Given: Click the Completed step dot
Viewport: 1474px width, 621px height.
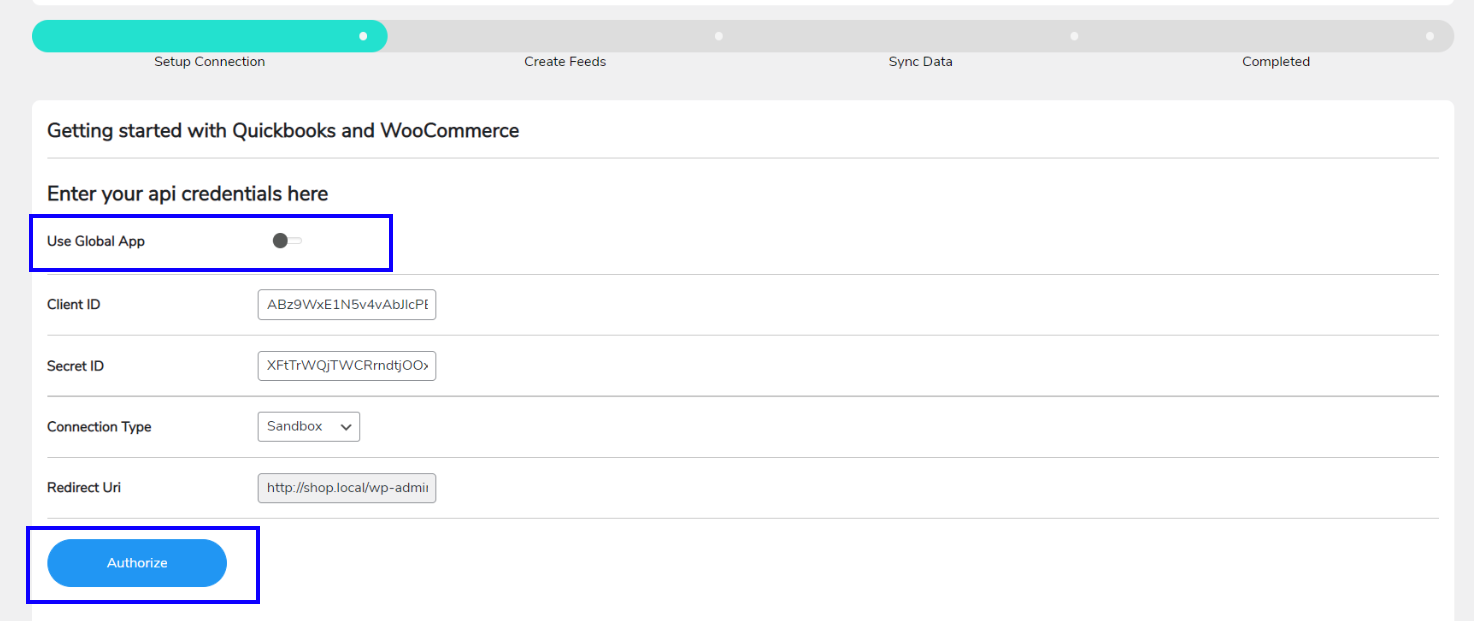Looking at the screenshot, I should point(1430,36).
